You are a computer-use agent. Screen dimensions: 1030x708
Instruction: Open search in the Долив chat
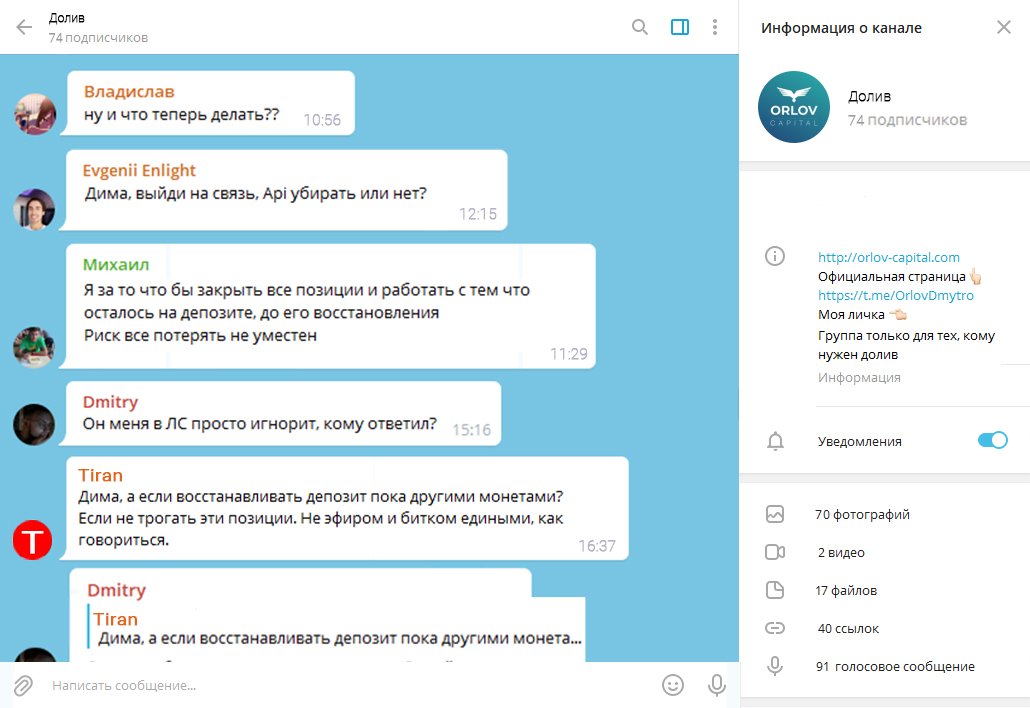640,27
